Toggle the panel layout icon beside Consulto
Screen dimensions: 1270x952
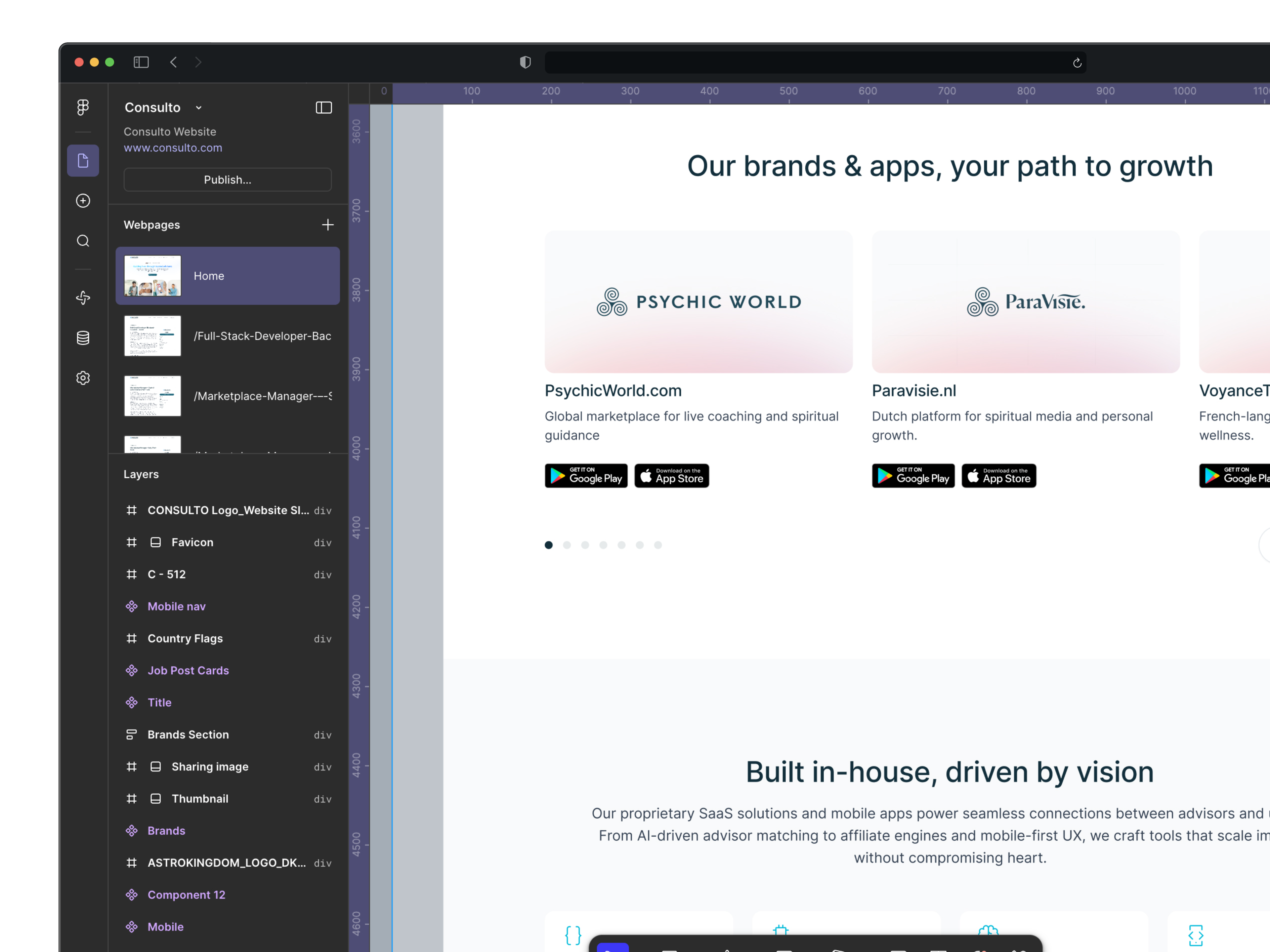[324, 107]
